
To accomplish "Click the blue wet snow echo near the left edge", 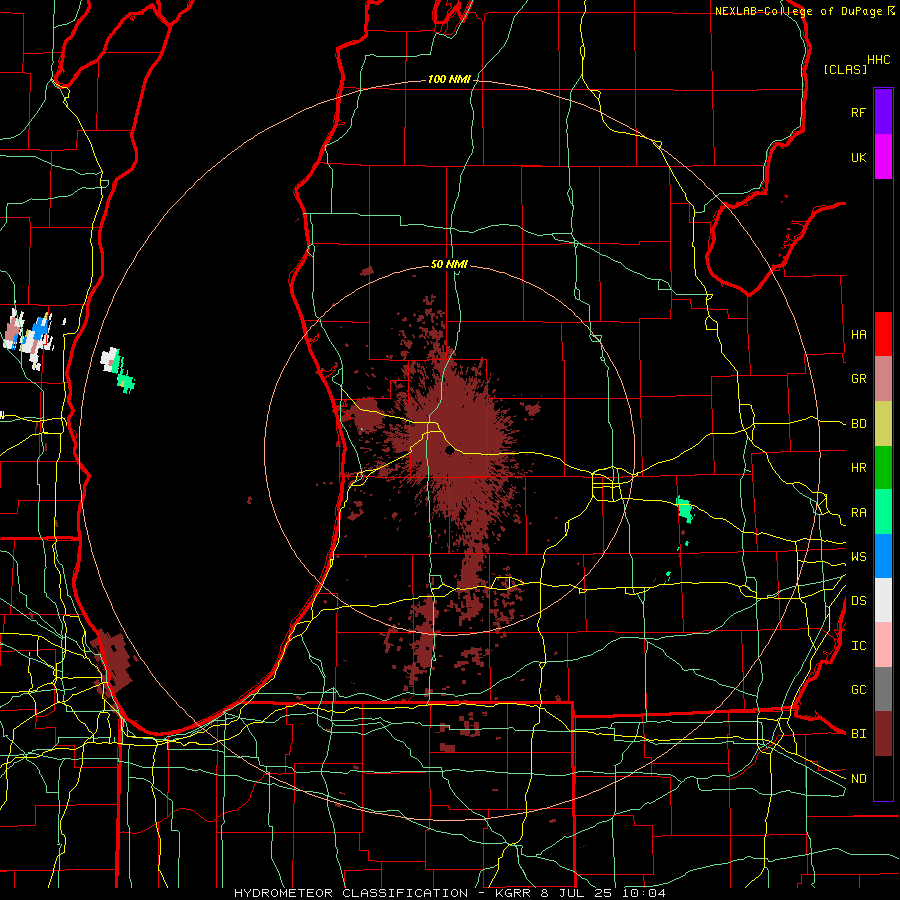I will point(40,327).
